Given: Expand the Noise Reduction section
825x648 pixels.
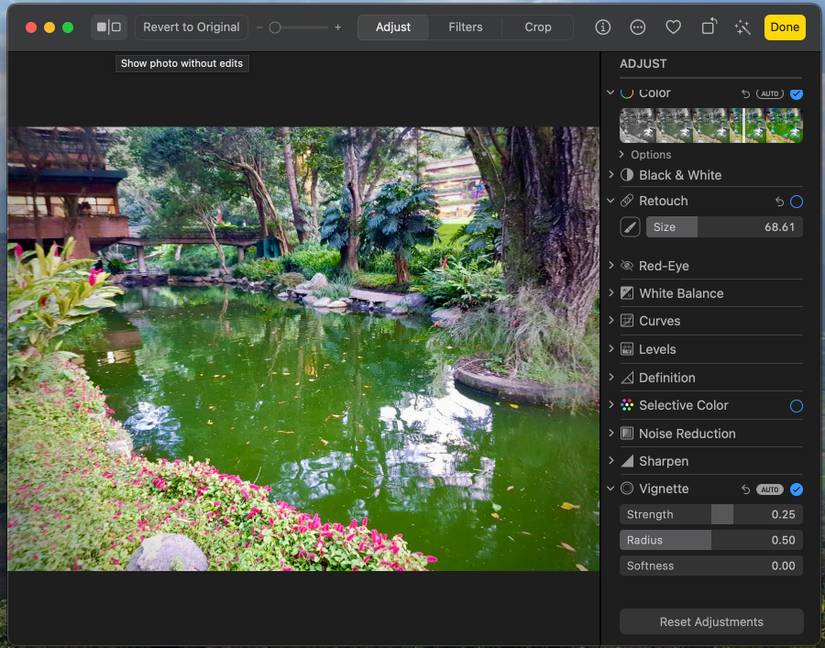Looking at the screenshot, I should (x=611, y=433).
